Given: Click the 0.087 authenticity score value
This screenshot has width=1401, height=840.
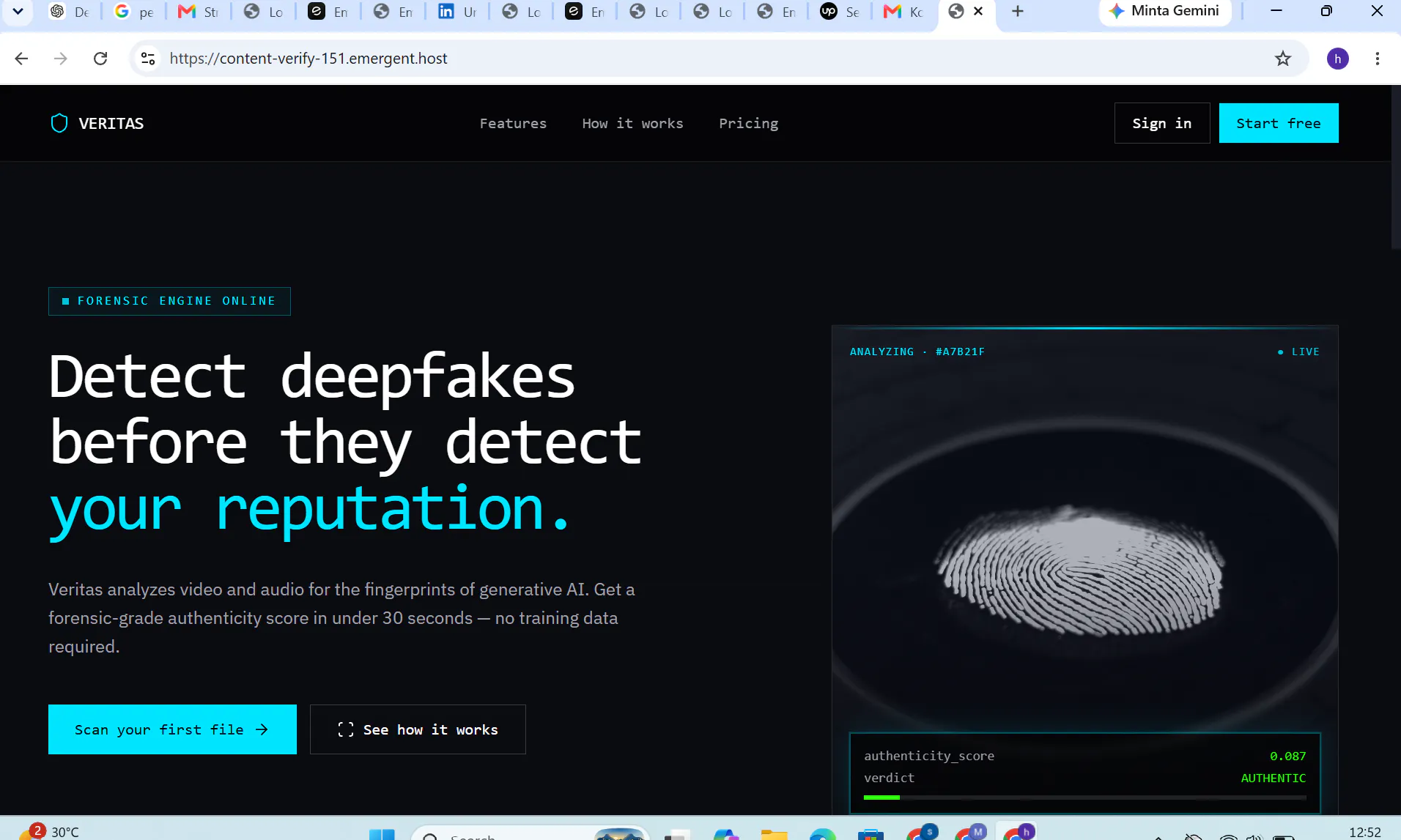Looking at the screenshot, I should click(1288, 756).
